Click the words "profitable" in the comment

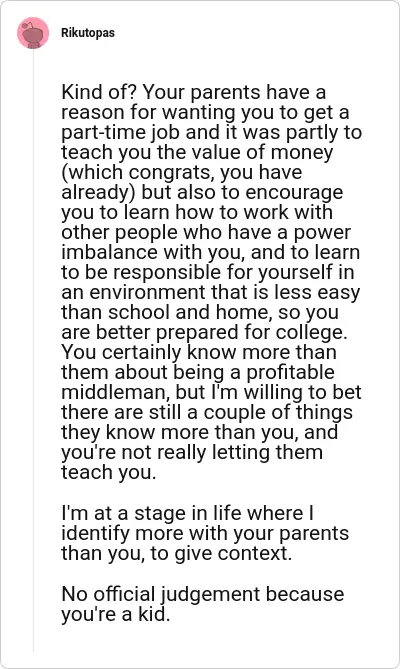290,372
